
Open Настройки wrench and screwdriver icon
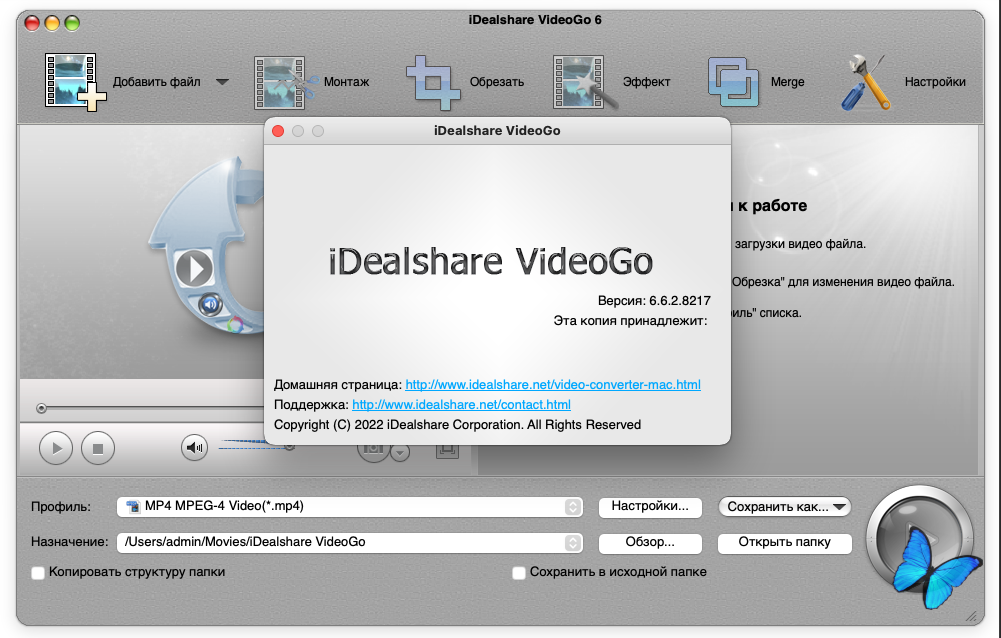[x=865, y=82]
